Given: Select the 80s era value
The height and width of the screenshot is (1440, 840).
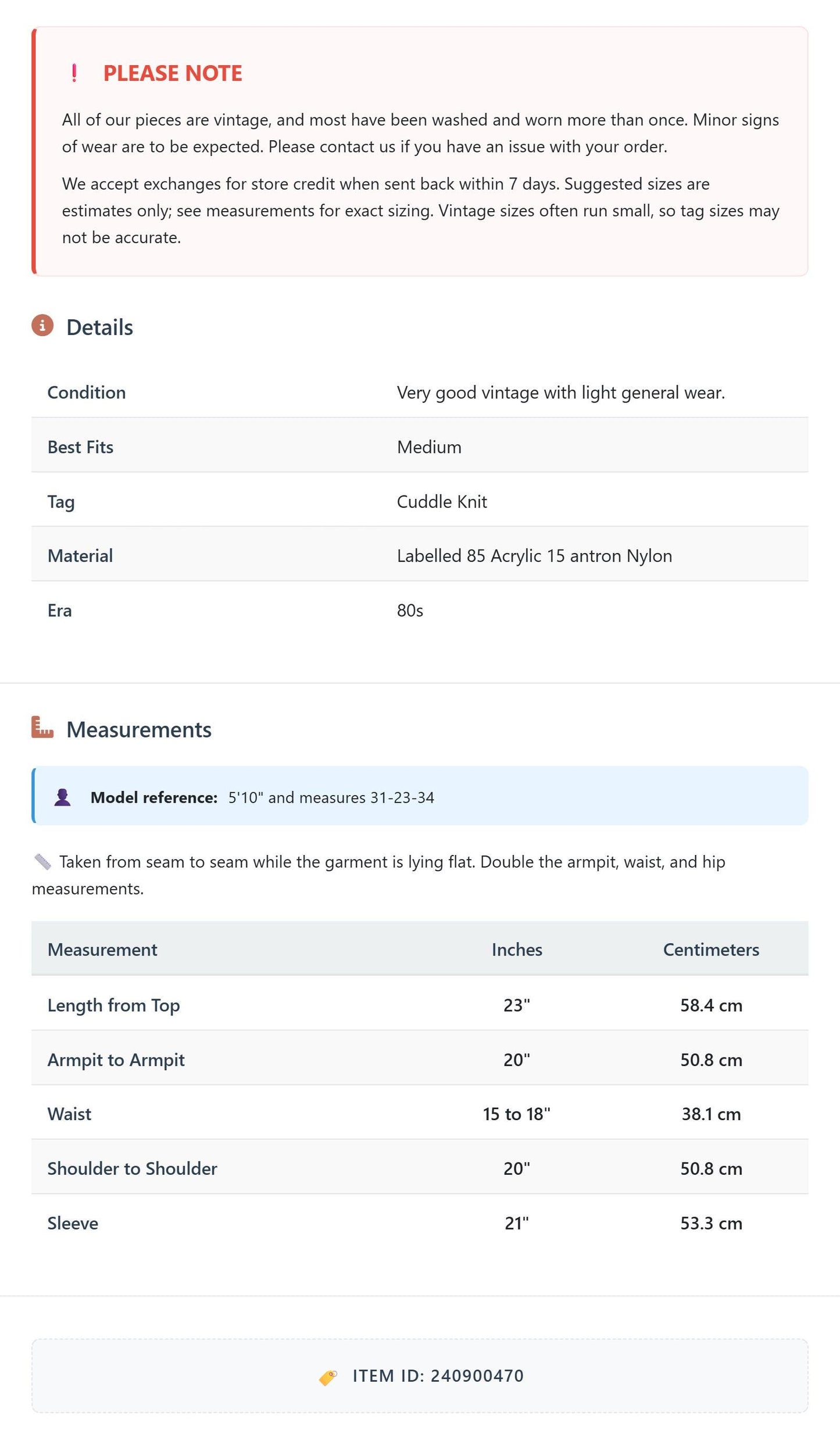Looking at the screenshot, I should [x=410, y=611].
